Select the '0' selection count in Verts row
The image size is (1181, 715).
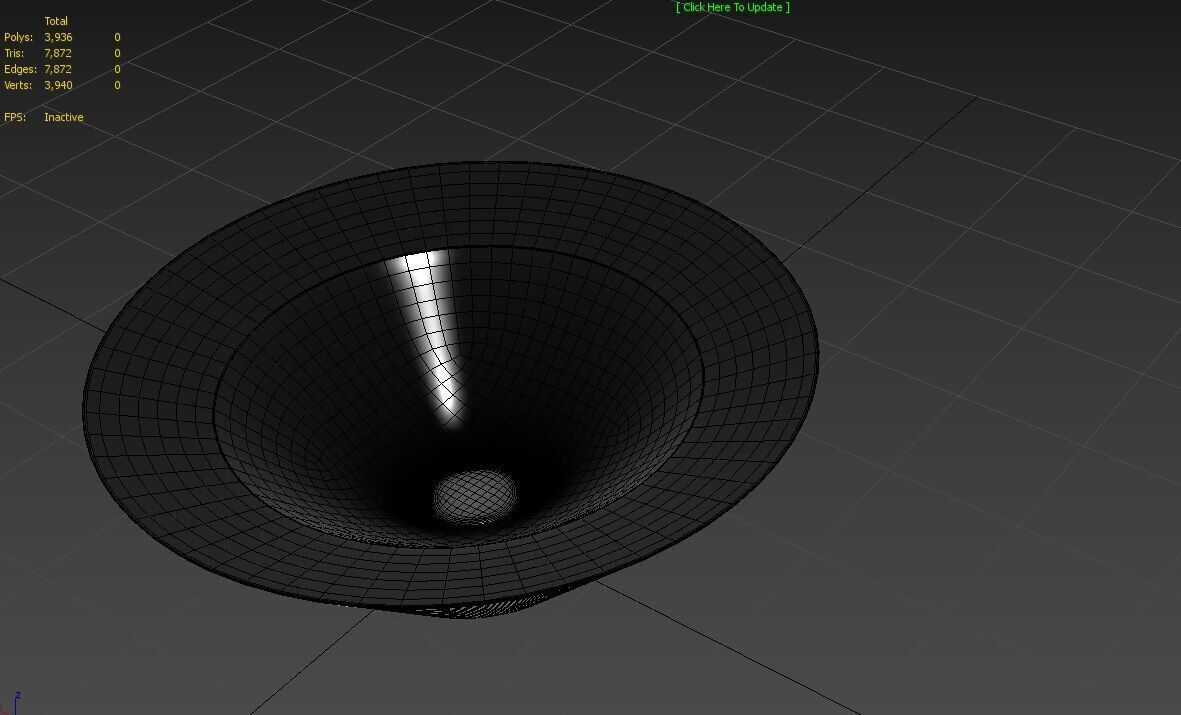117,85
